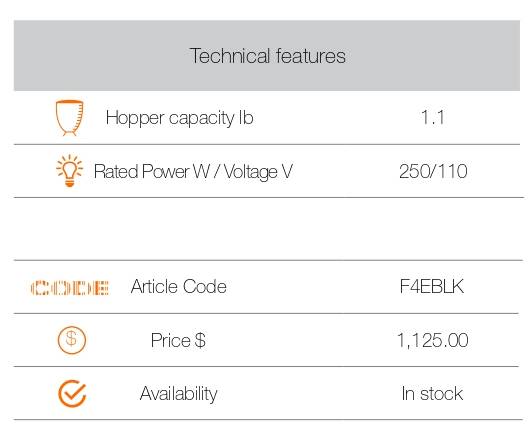
Task: Click the hopper capacity cup icon
Action: click(x=69, y=118)
